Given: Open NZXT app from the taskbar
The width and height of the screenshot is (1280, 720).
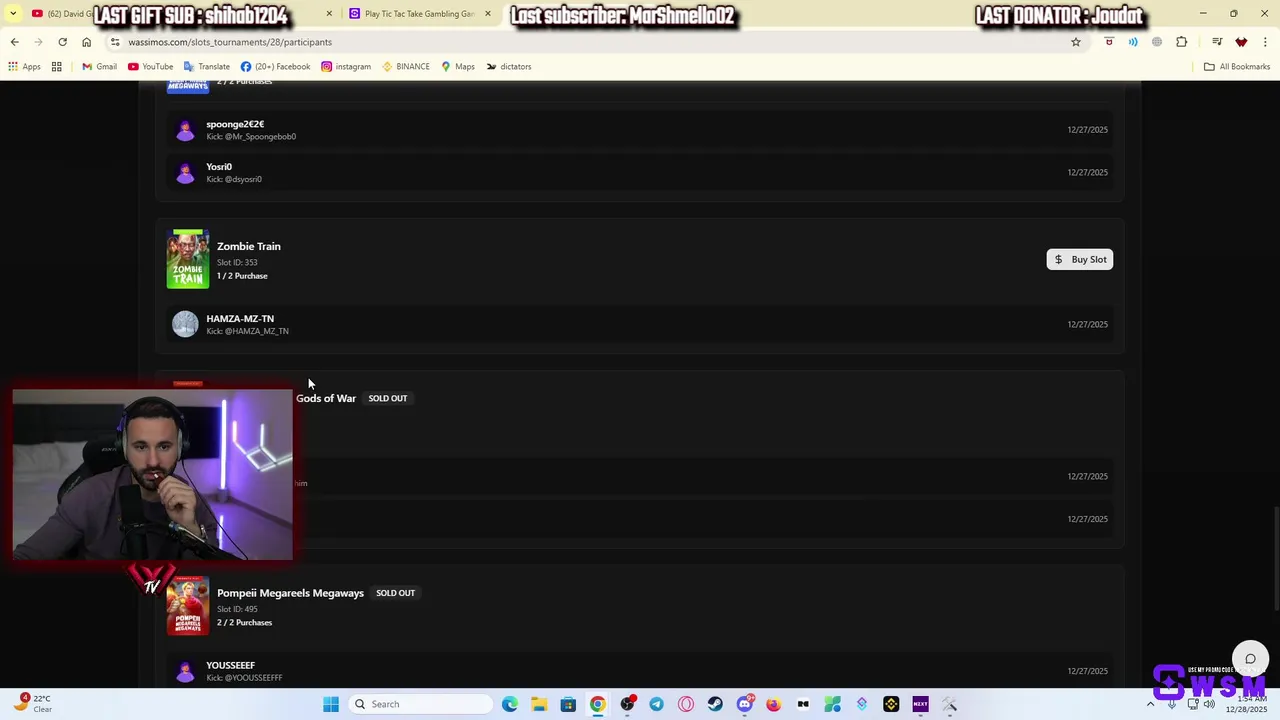Looking at the screenshot, I should [920, 704].
